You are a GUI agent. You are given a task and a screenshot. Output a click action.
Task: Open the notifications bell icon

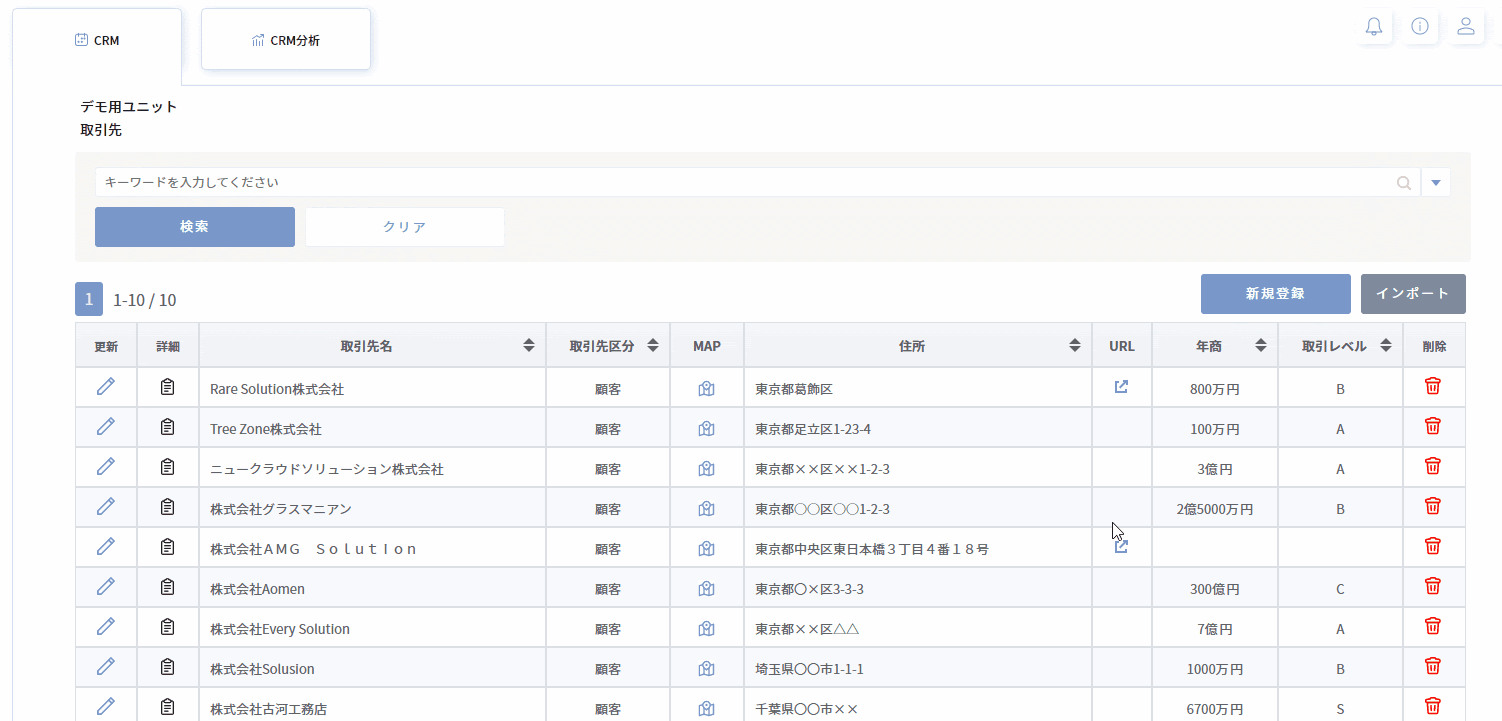point(1374,27)
